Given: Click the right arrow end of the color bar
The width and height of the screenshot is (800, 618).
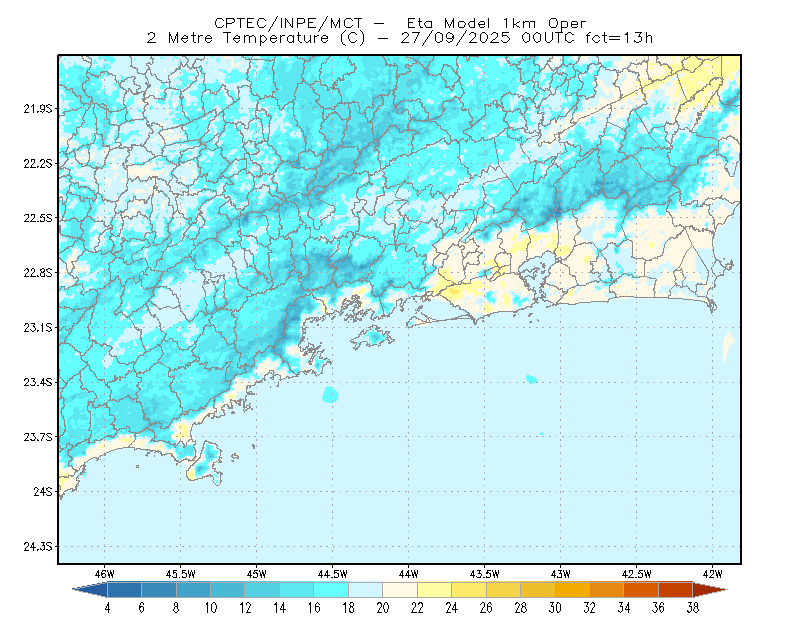Looking at the screenshot, I should (x=710, y=589).
